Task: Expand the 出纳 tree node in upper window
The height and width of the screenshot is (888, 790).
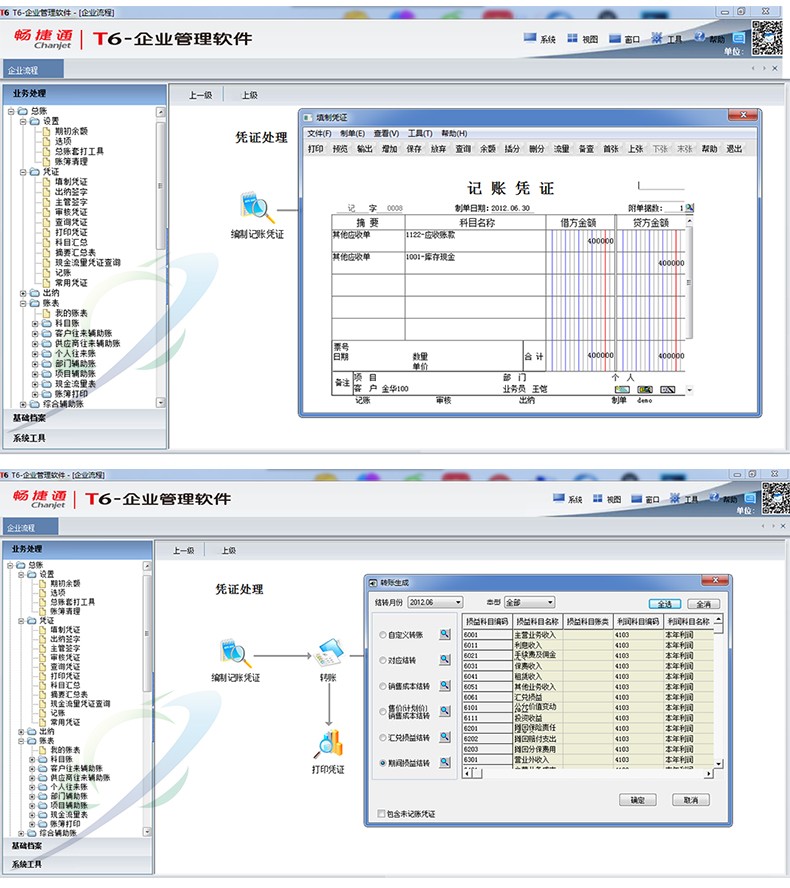Action: 23,293
